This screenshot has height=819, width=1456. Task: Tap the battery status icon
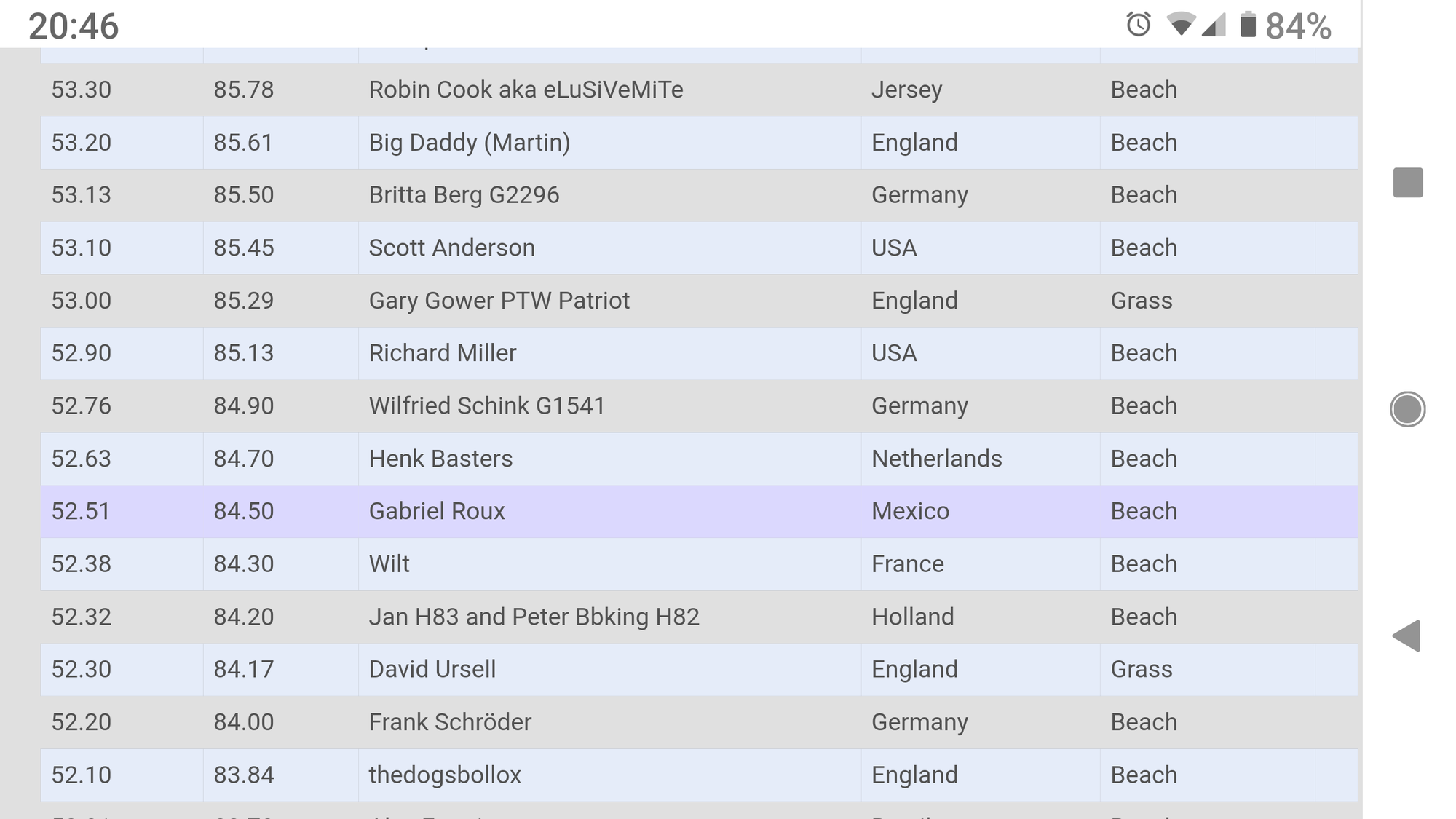tap(1248, 25)
